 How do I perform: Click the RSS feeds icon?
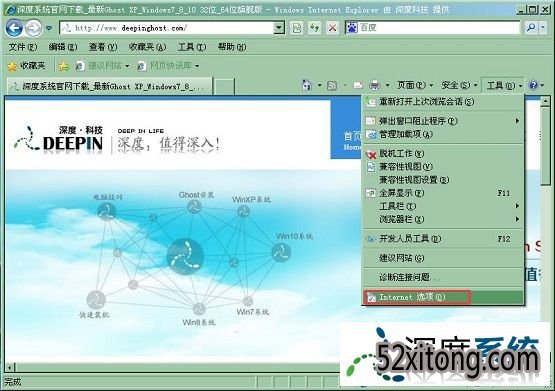click(332, 85)
